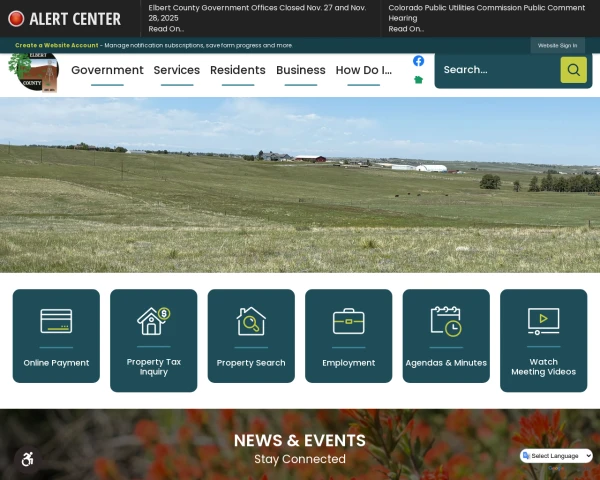Image resolution: width=600 pixels, height=480 pixels.
Task: Click the Website Sign In button
Action: click(557, 45)
